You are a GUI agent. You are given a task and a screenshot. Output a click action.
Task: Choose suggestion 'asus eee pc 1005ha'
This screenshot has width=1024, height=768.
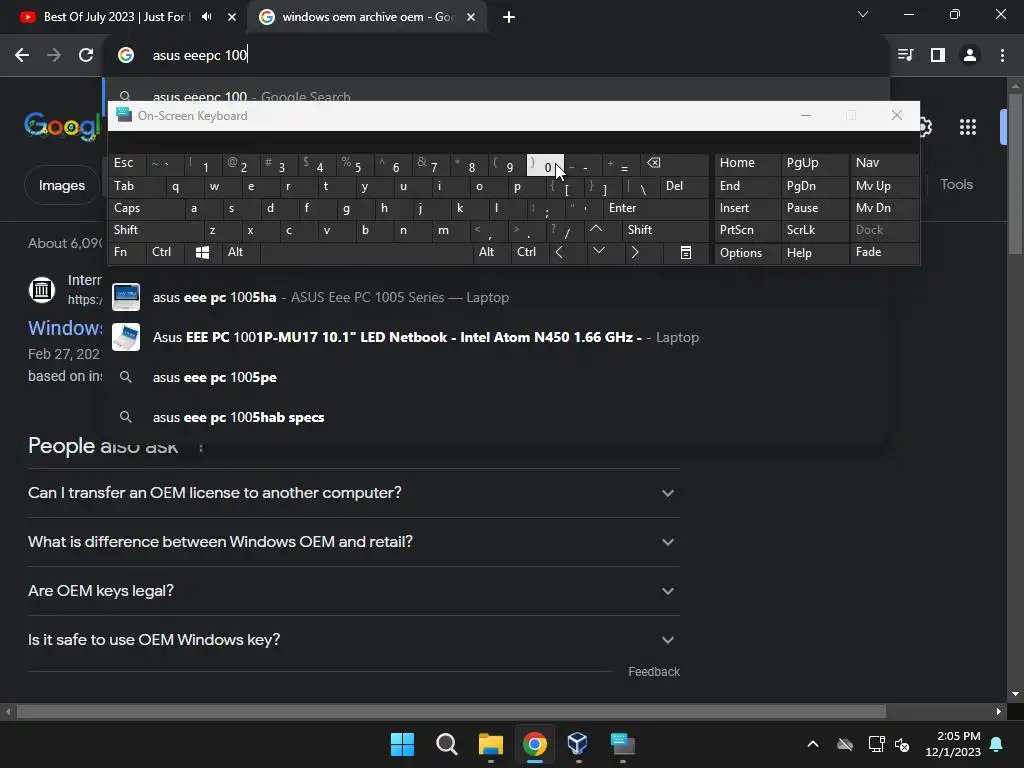tap(497, 298)
